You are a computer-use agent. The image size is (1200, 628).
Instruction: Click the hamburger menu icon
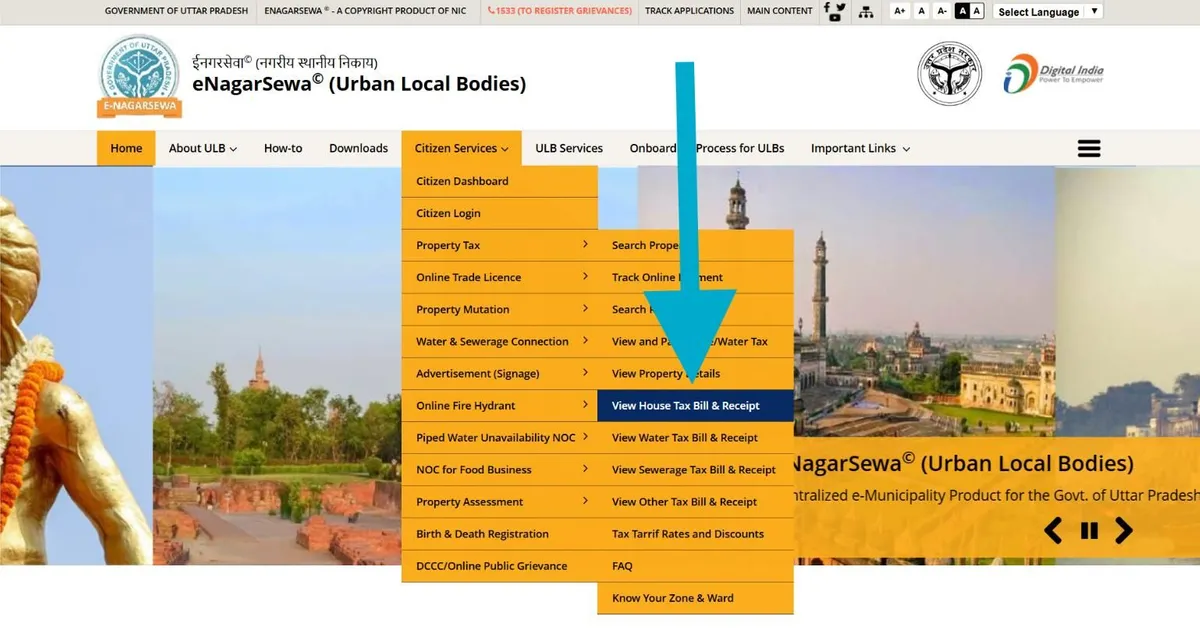coord(1088,149)
